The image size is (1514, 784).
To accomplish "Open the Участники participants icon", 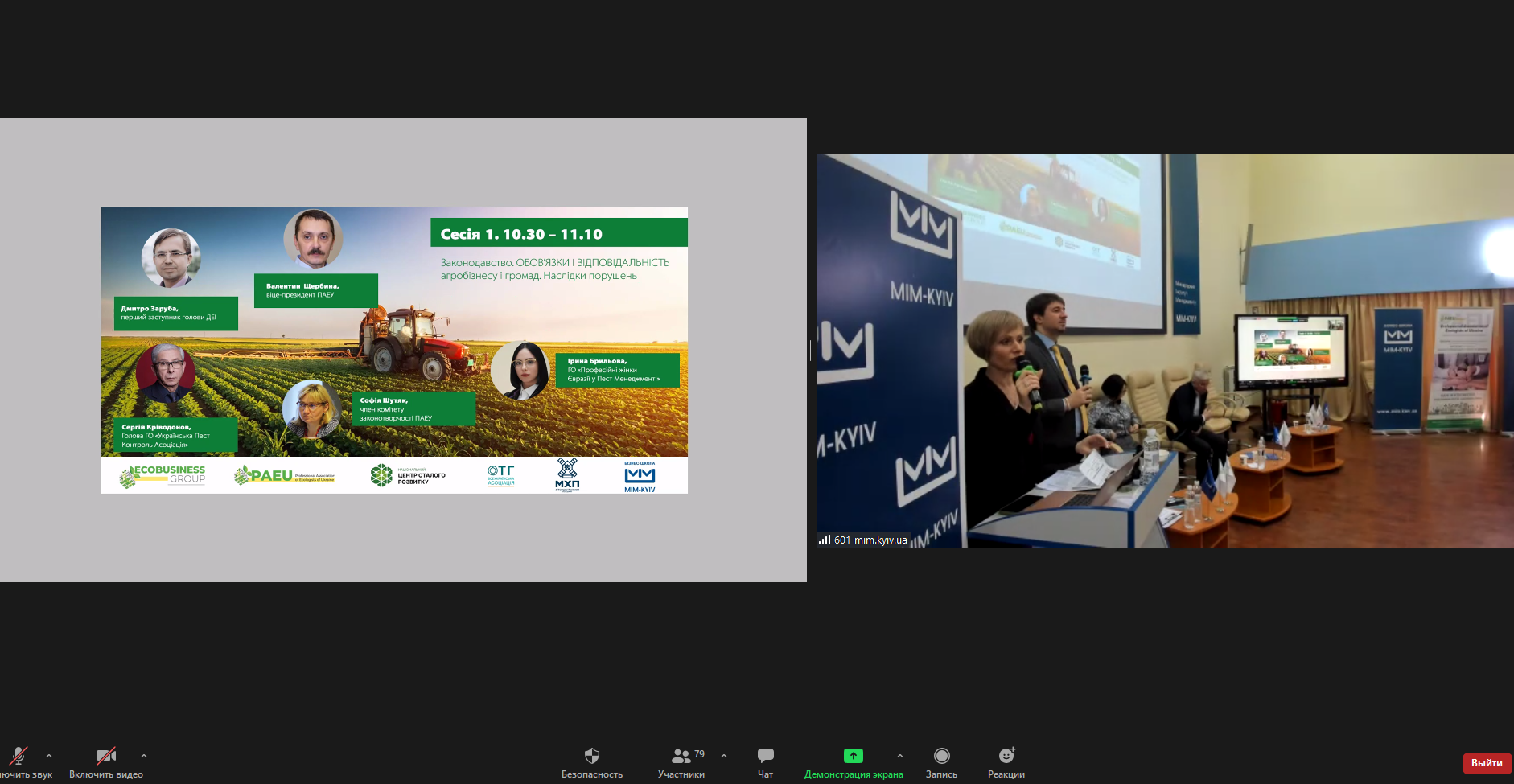I will pos(681,756).
